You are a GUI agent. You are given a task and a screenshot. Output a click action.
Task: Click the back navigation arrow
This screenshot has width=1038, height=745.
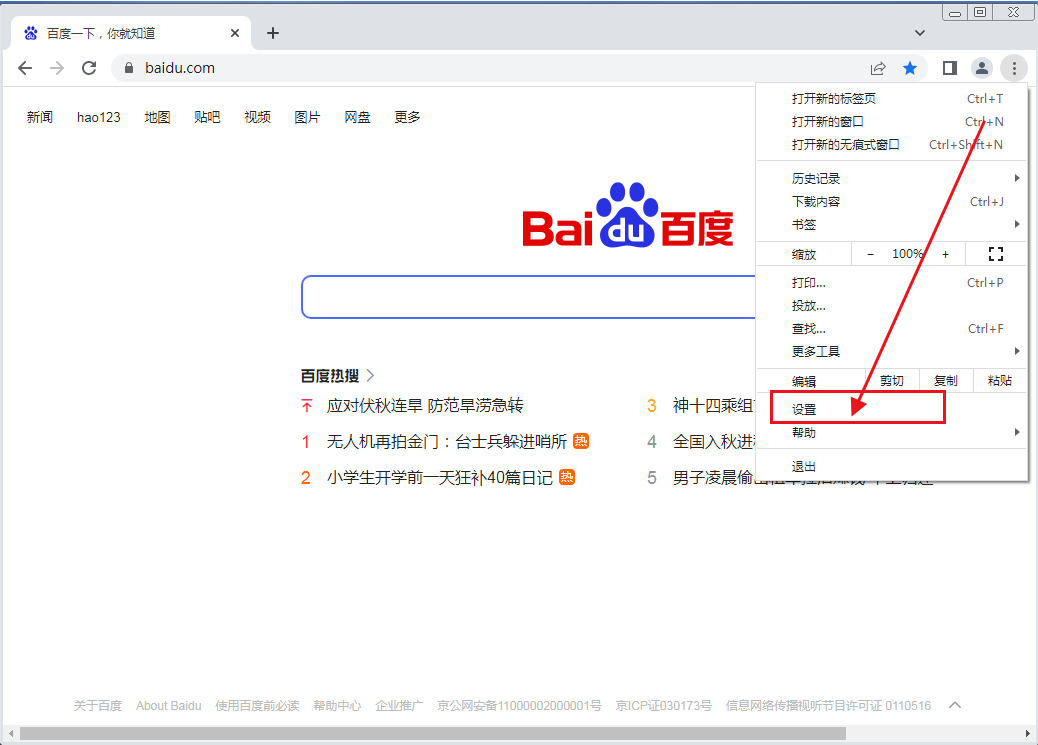point(25,68)
